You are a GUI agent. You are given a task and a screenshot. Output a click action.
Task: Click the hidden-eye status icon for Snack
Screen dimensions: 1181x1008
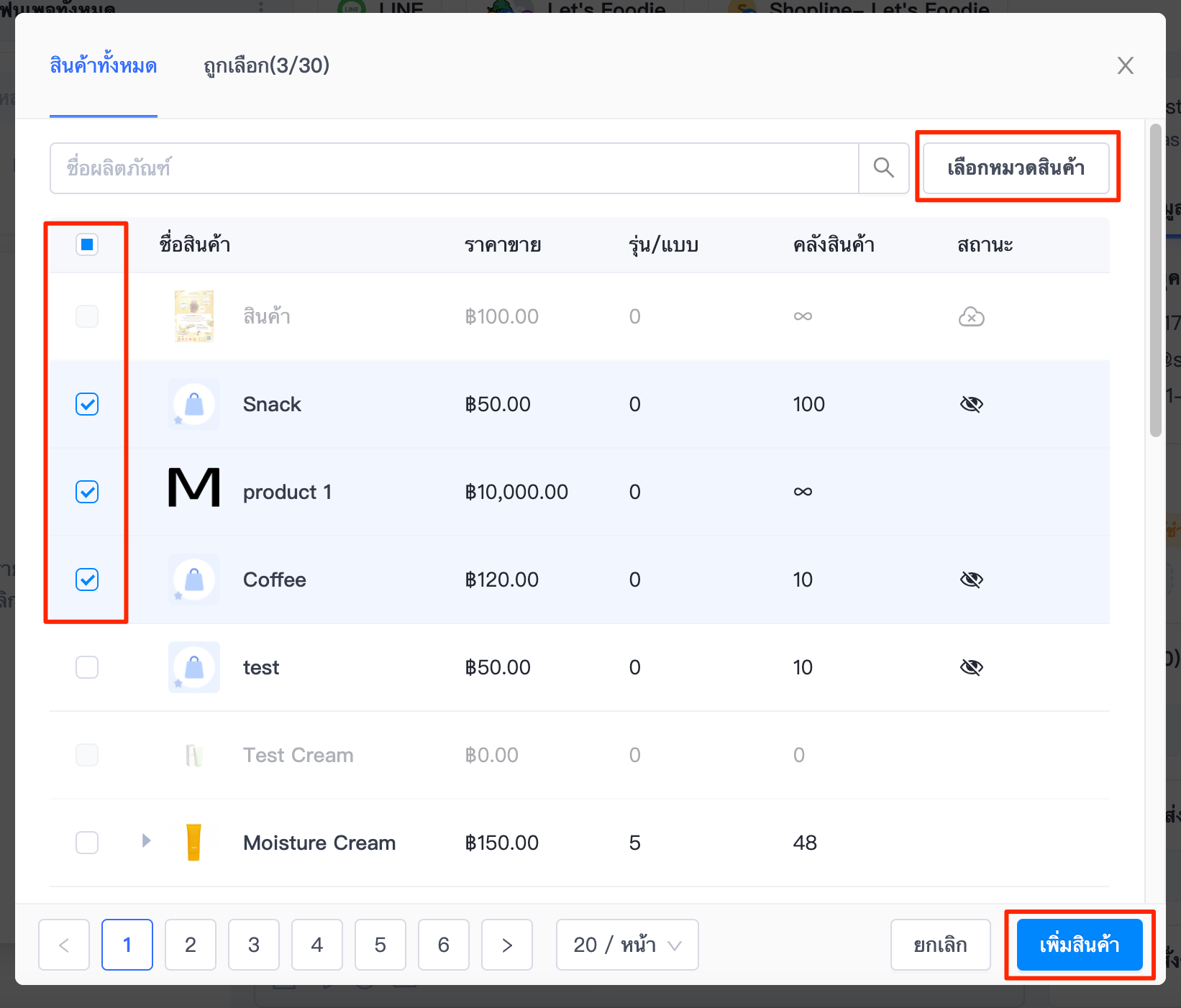972,404
